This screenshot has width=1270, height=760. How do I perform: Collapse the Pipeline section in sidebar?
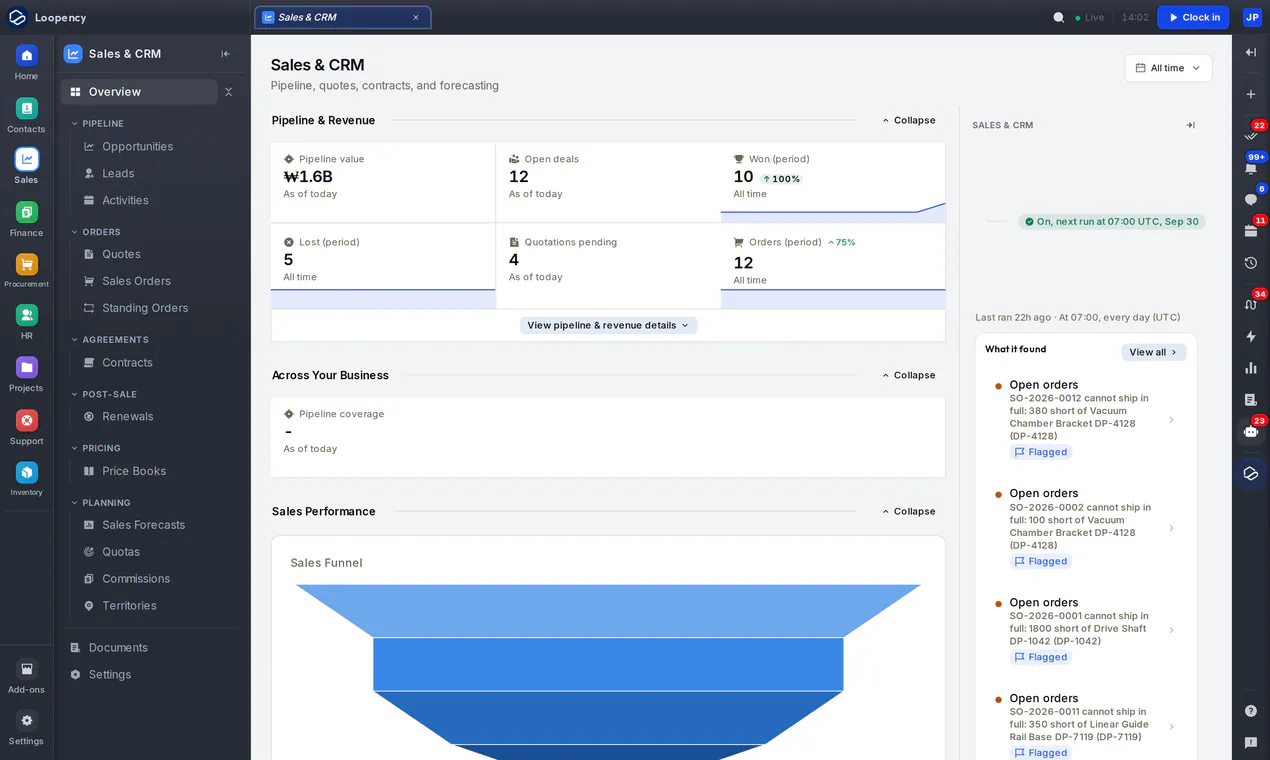(74, 124)
